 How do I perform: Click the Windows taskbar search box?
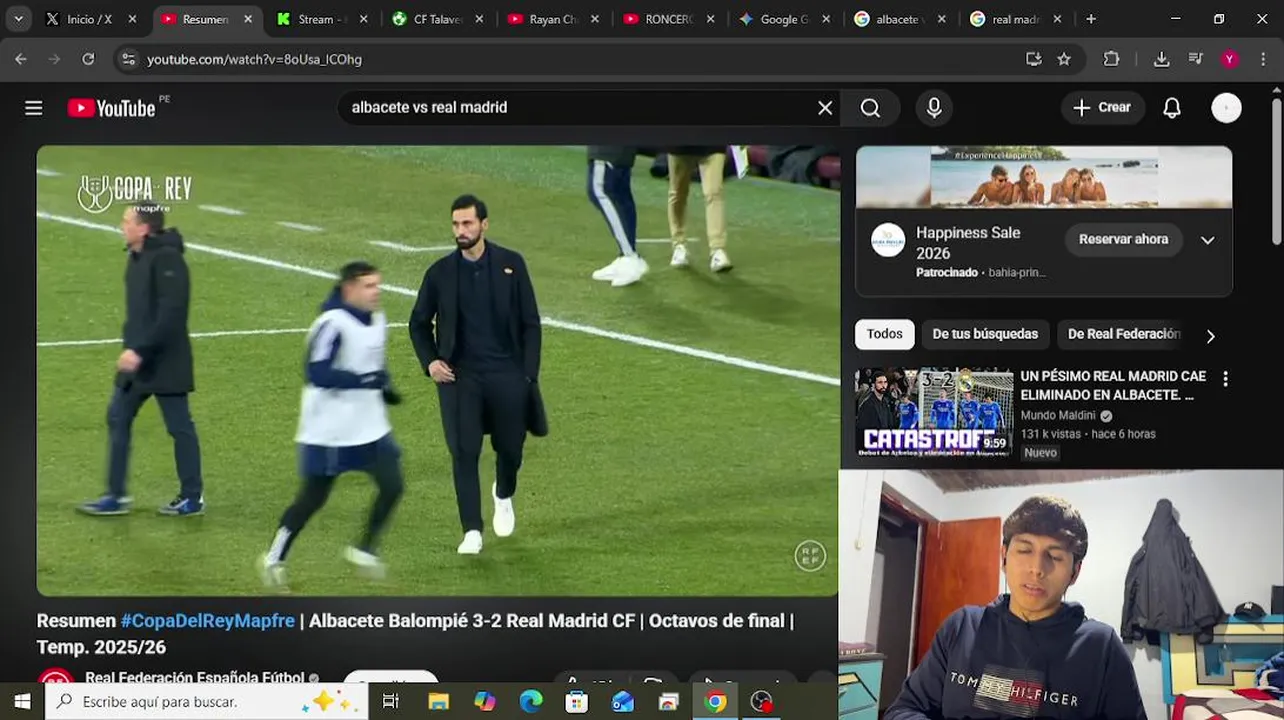click(x=205, y=702)
